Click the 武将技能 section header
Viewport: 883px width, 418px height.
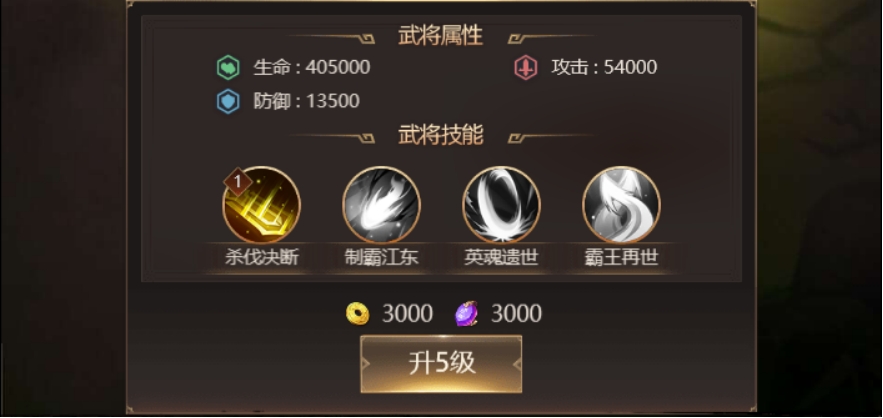(441, 135)
